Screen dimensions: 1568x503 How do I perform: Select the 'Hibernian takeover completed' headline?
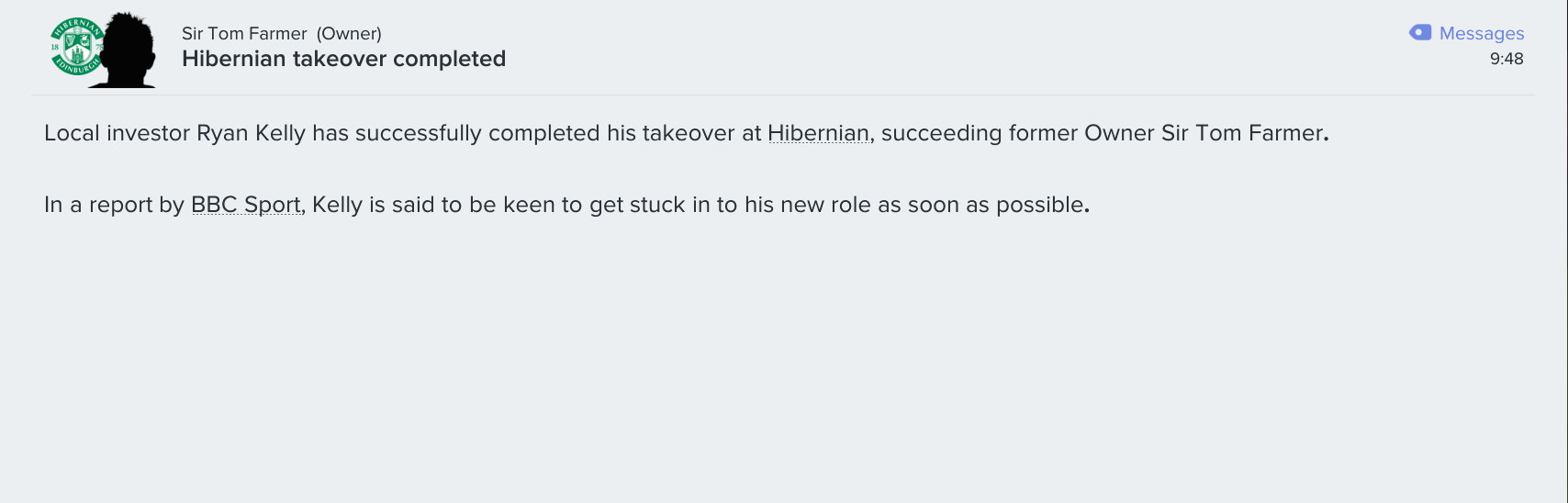point(343,59)
